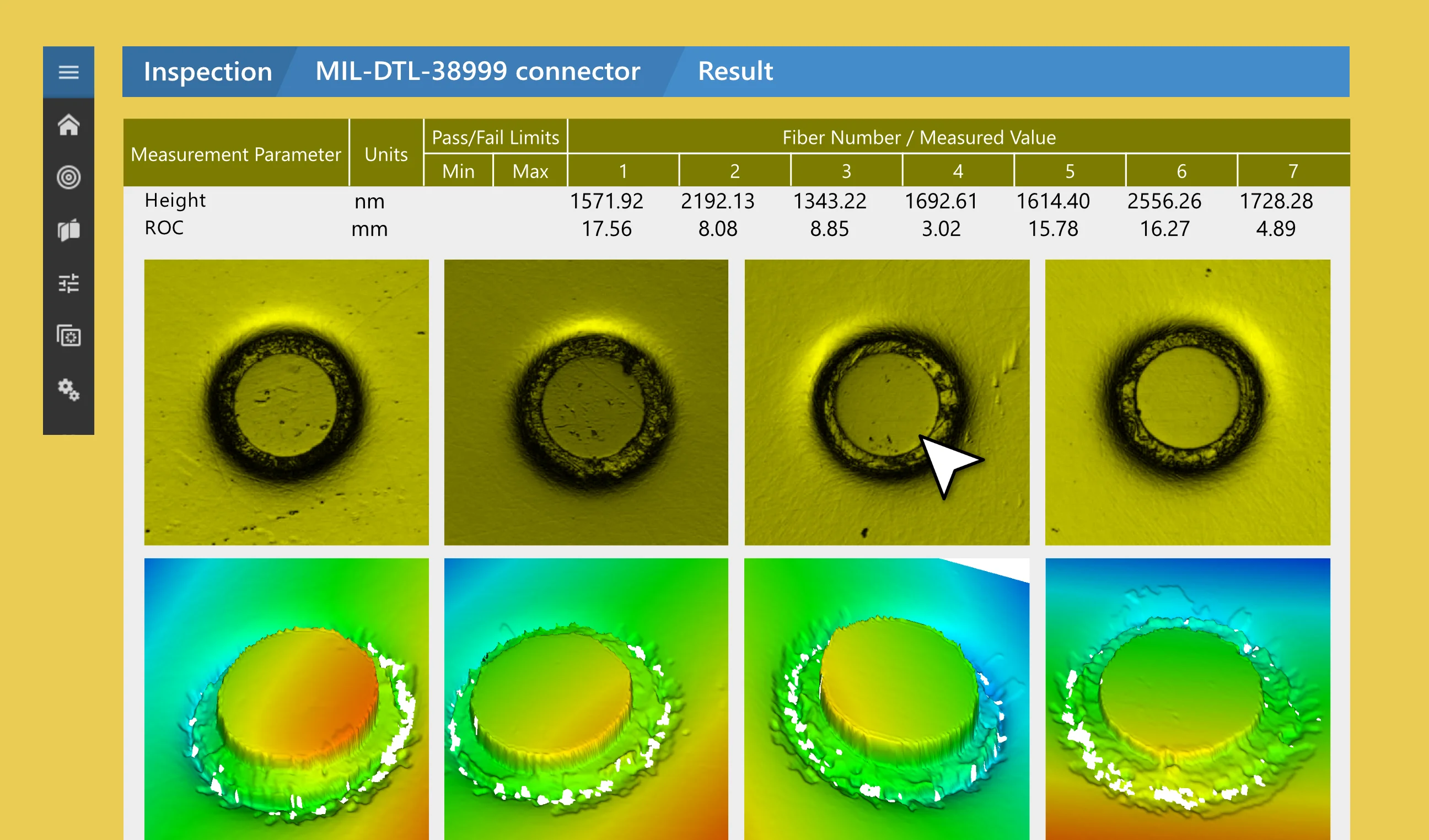Select the MIL-DTL-38999 connector breadcrumb
This screenshot has width=1429, height=840.
pyautogui.click(x=477, y=72)
